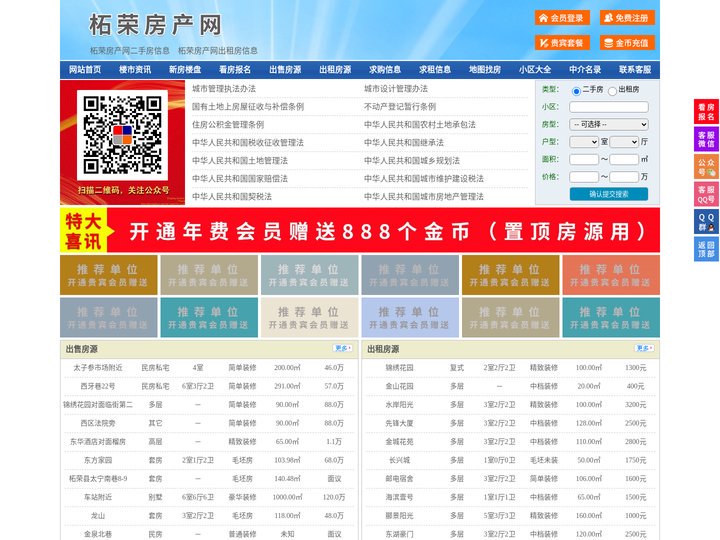
Task: Open the 出租房源 nav menu item
Action: point(335,70)
